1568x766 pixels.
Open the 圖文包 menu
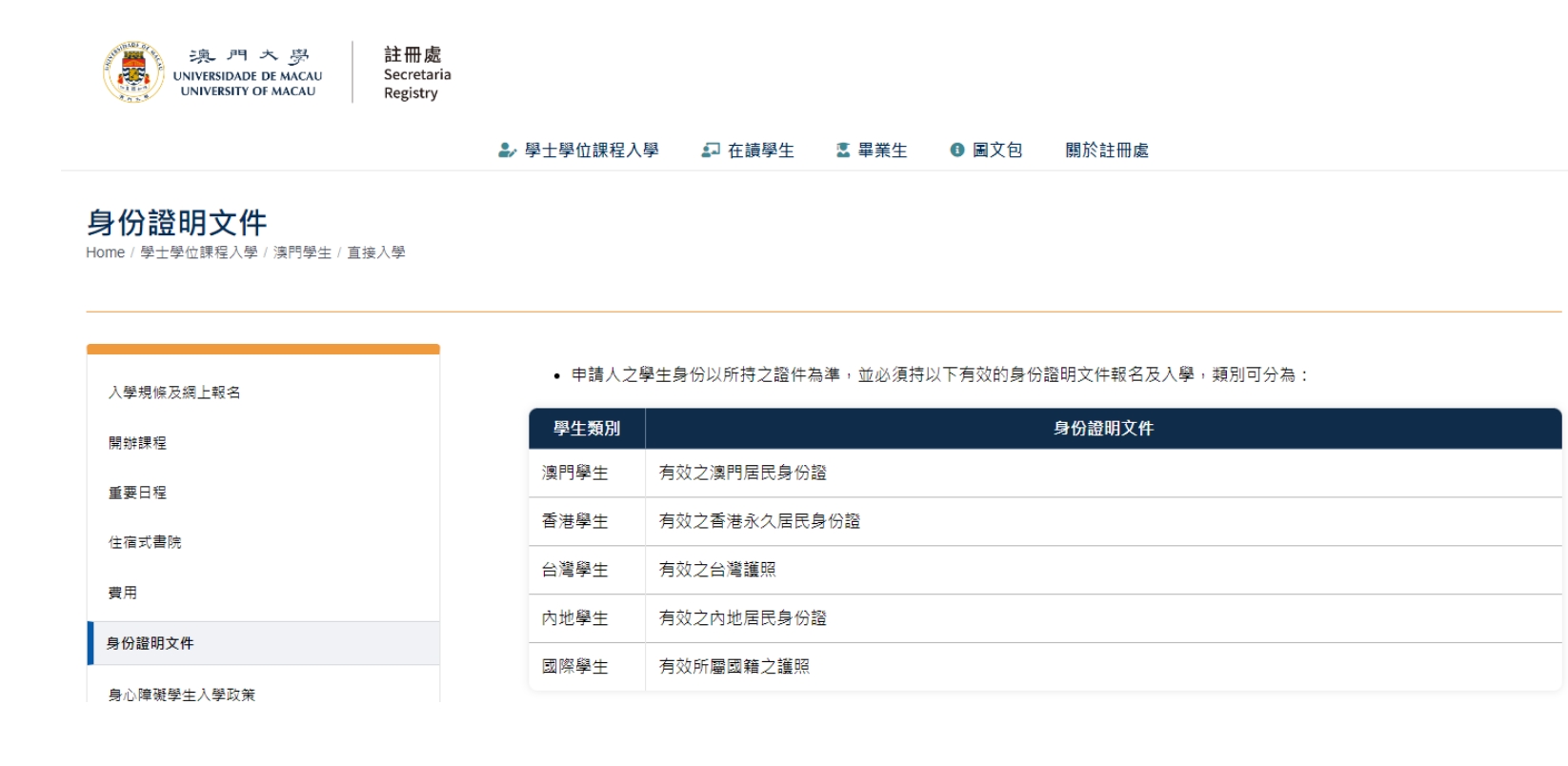point(996,151)
